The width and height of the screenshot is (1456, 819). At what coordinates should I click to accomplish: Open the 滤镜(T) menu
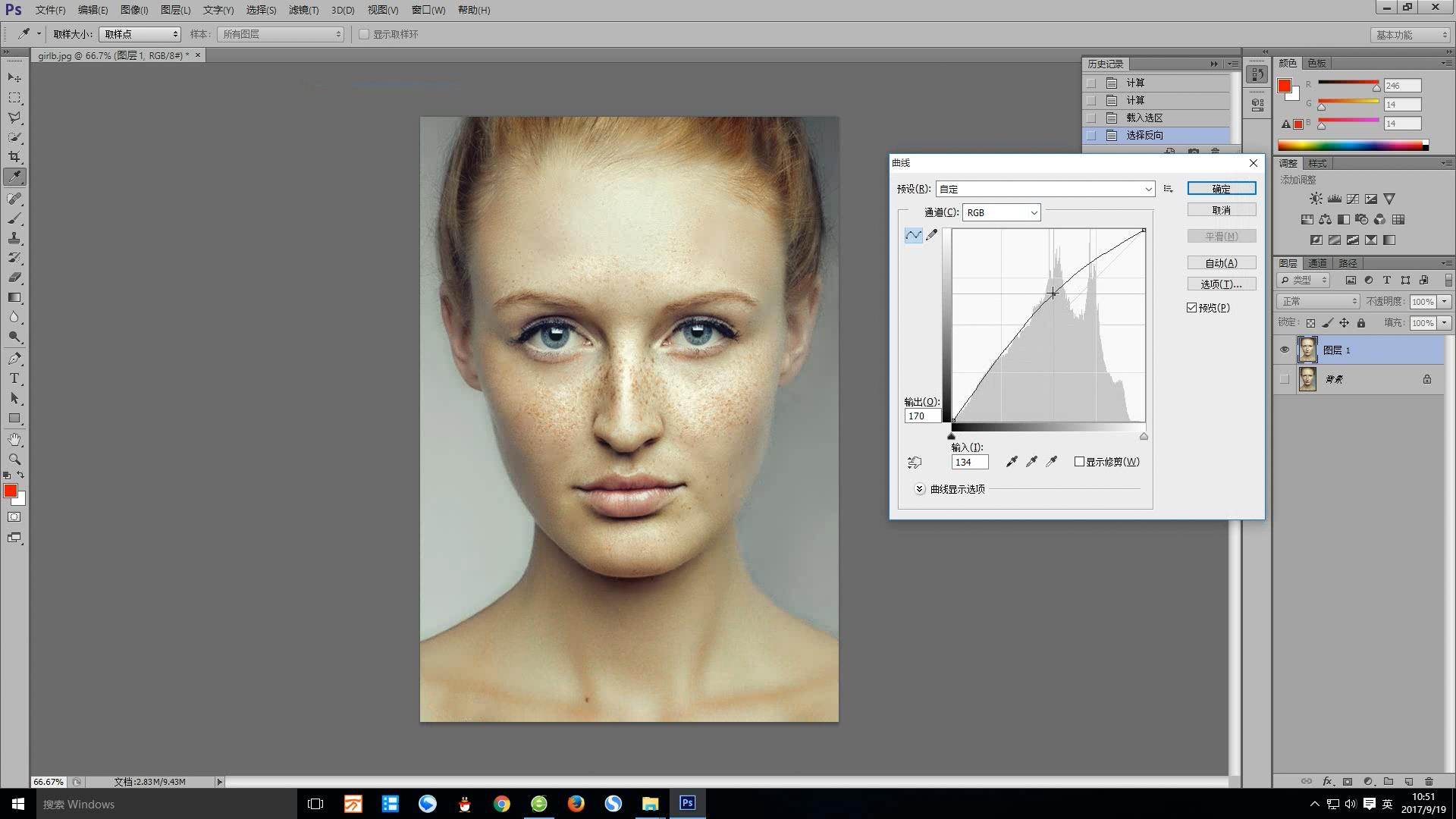[303, 10]
